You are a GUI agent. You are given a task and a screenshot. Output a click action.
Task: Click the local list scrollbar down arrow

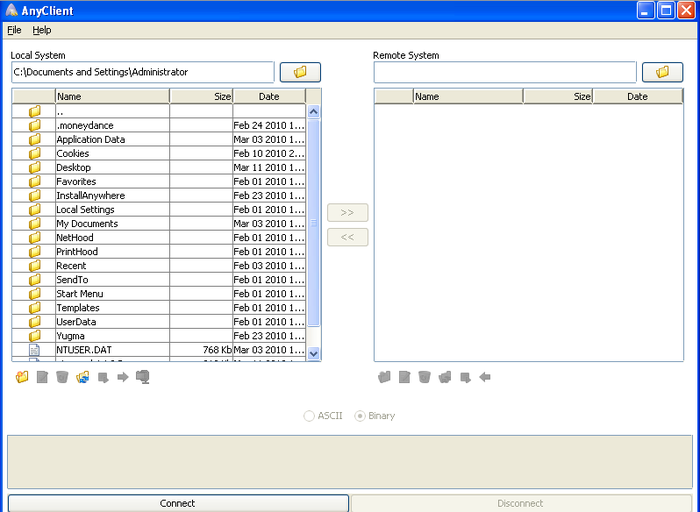313,353
